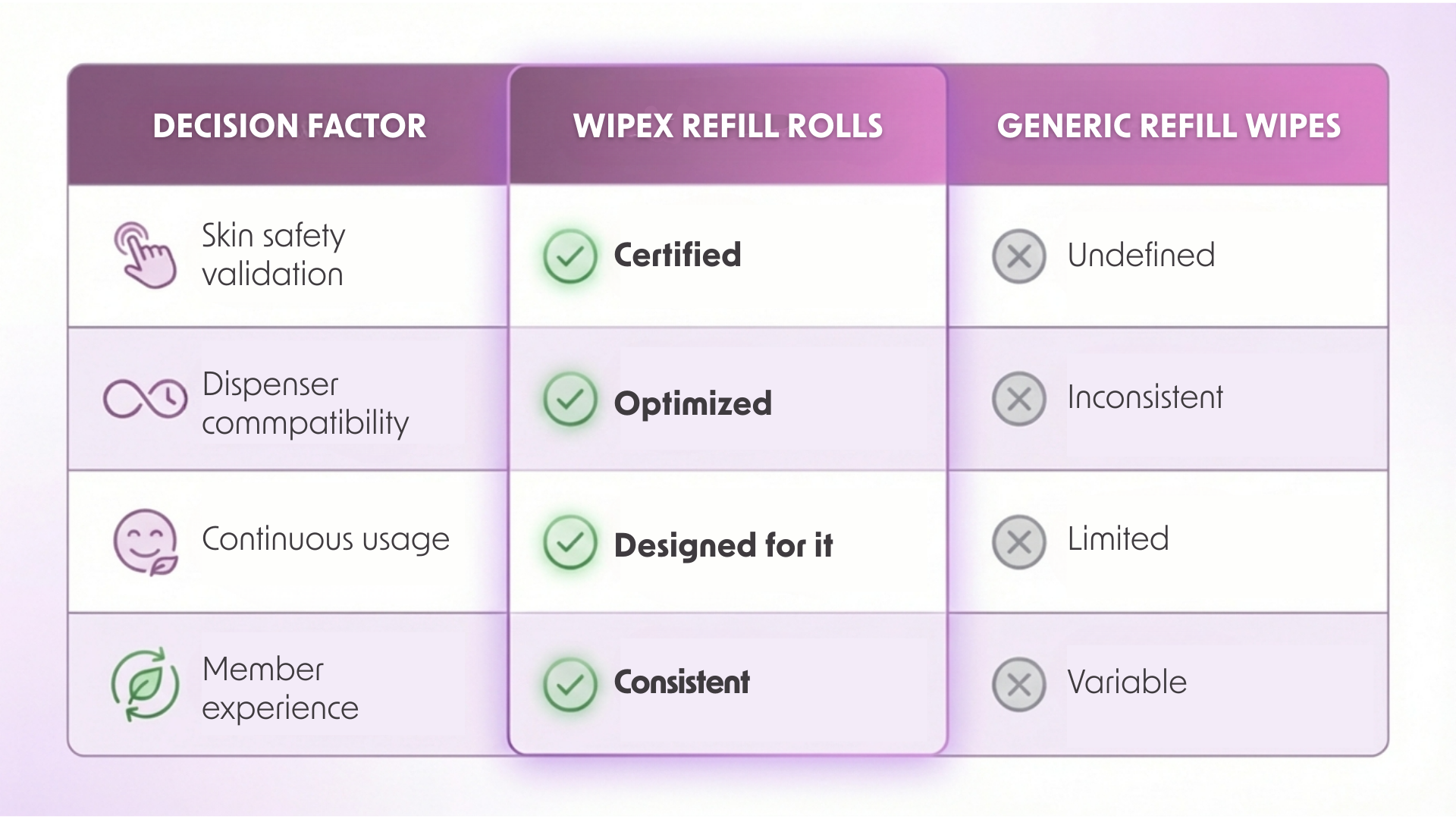
Task: Click the green checkmark beside Designed for it
Action: (x=570, y=542)
